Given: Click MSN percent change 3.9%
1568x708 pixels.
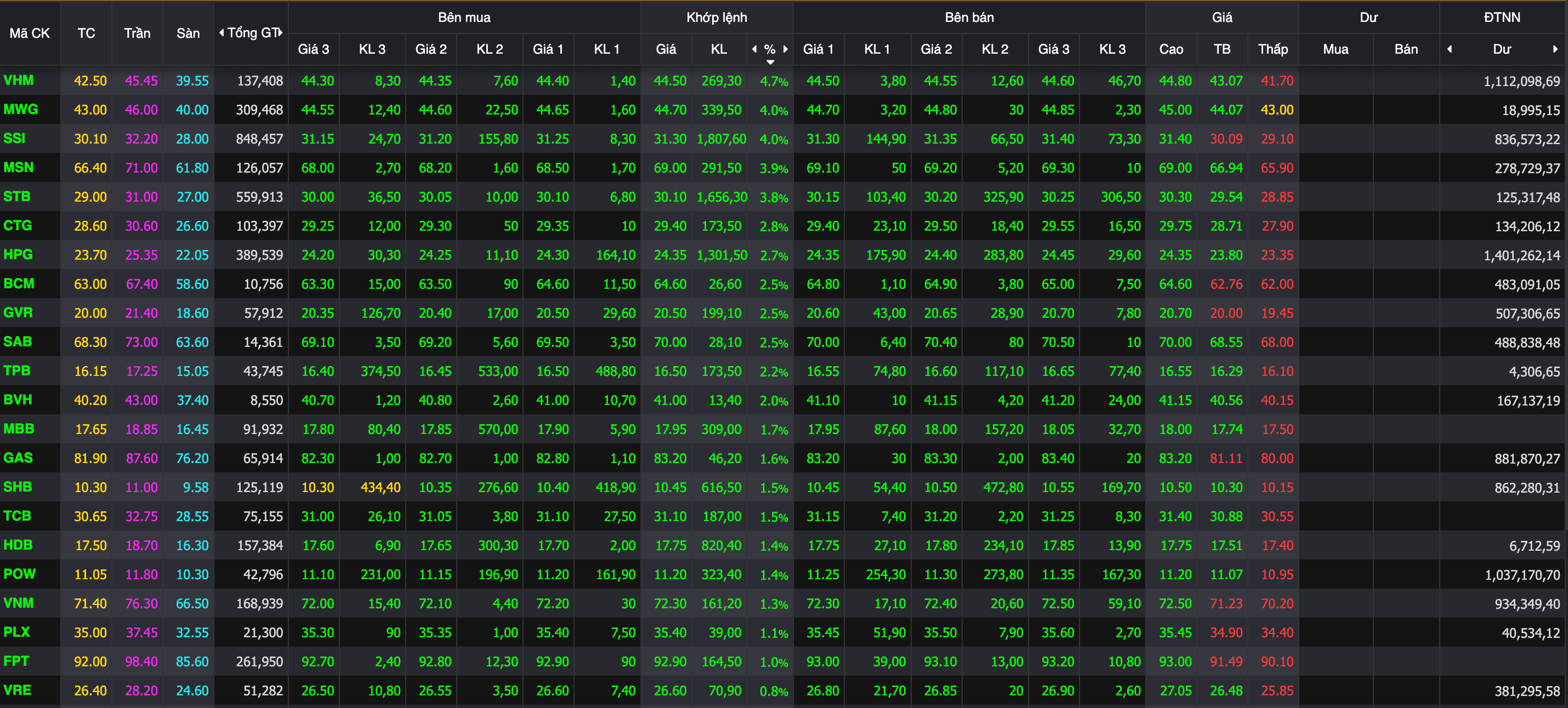Looking at the screenshot, I should pos(774,168).
